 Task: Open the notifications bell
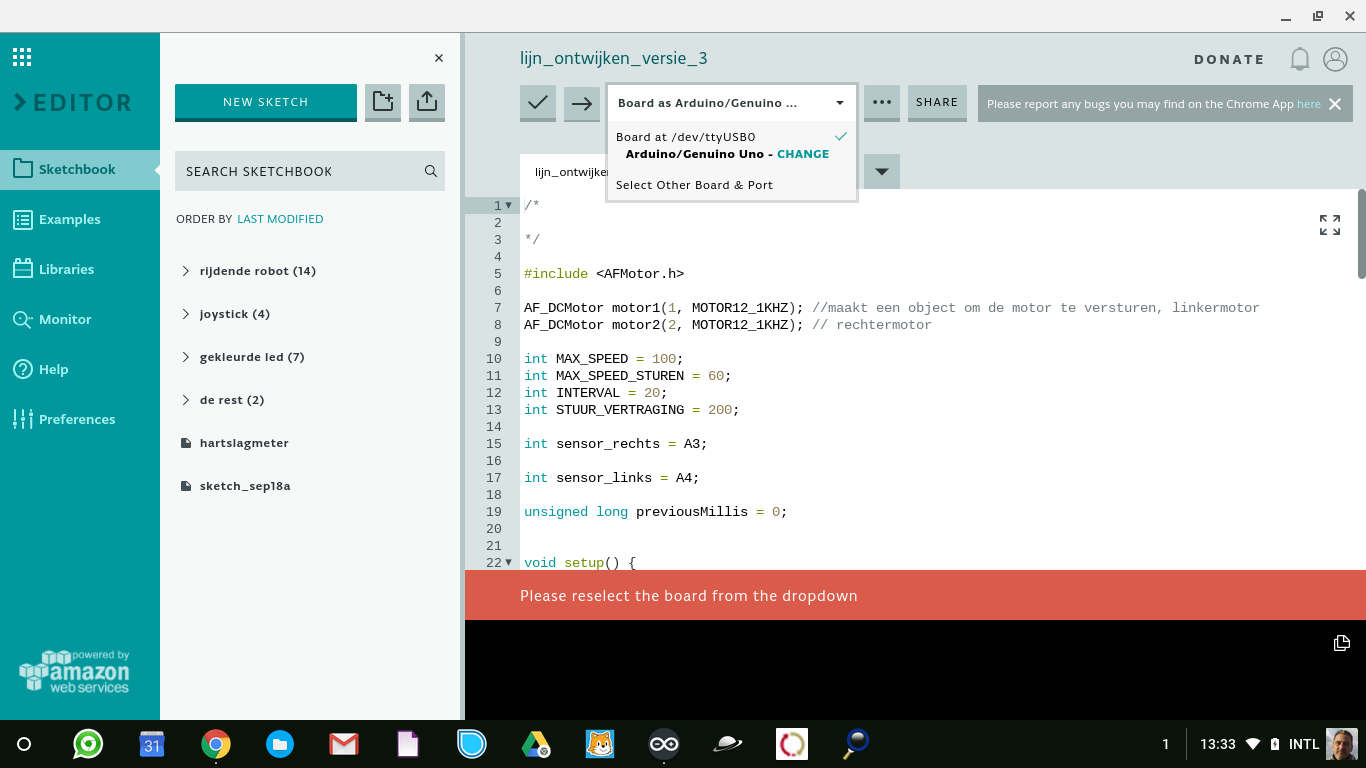click(1299, 59)
